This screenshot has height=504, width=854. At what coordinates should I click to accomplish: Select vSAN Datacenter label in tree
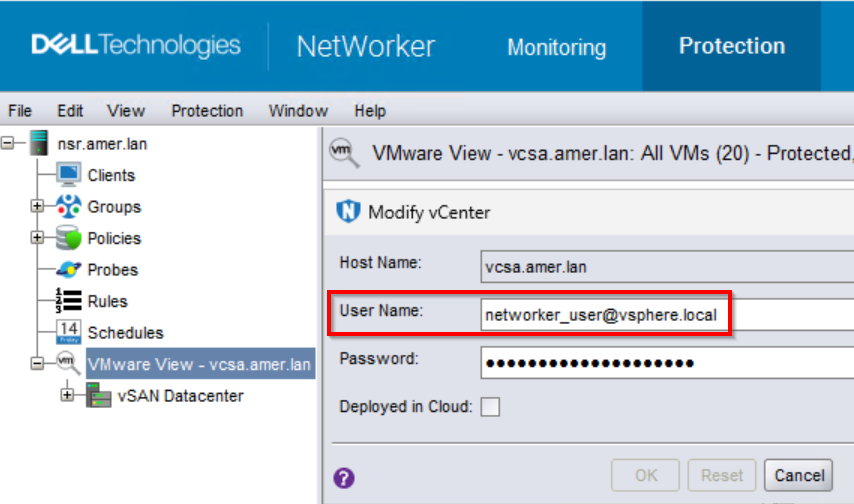point(180,396)
